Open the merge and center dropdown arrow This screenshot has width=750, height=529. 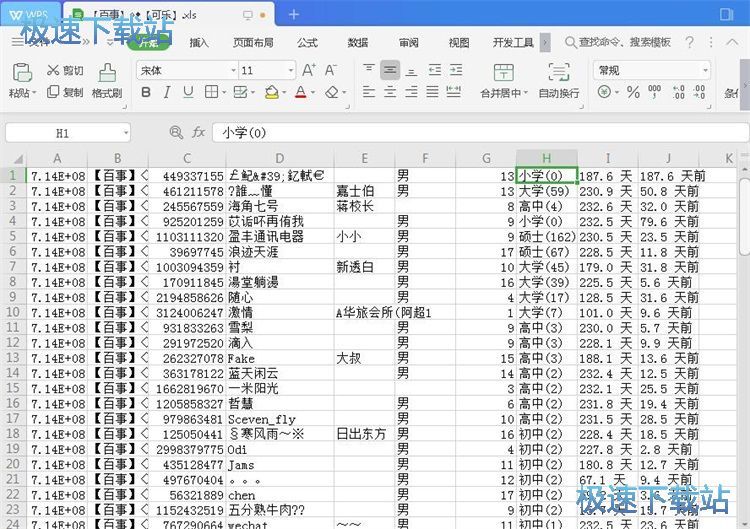coord(526,93)
